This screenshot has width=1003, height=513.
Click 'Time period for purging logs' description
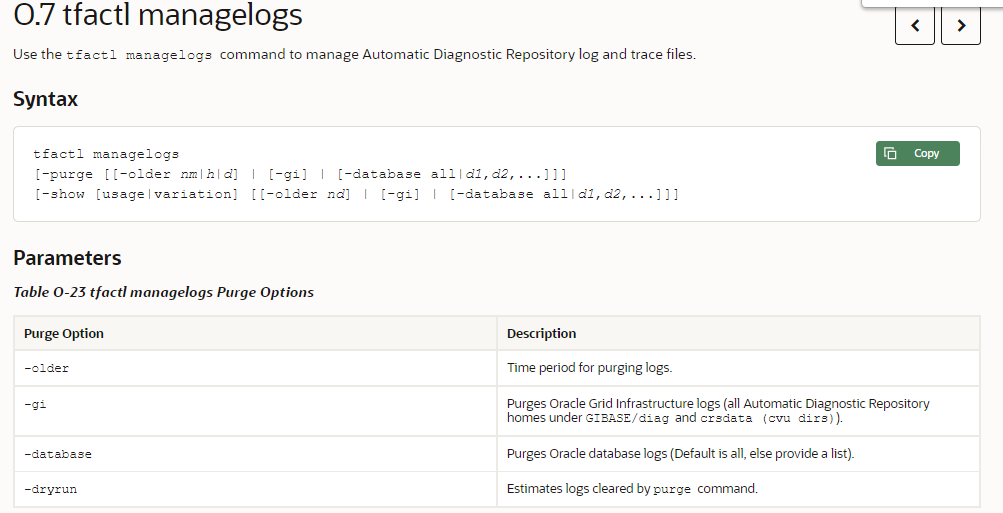pyautogui.click(x=589, y=368)
